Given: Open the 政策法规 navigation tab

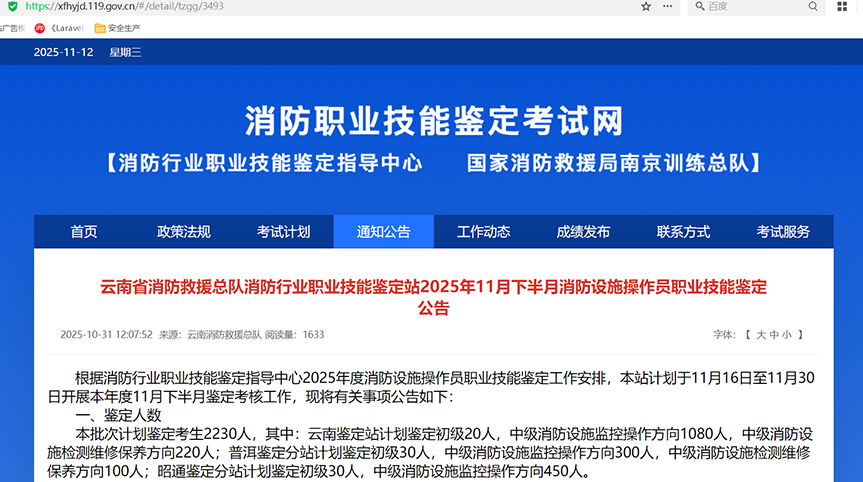Looking at the screenshot, I should click(184, 232).
